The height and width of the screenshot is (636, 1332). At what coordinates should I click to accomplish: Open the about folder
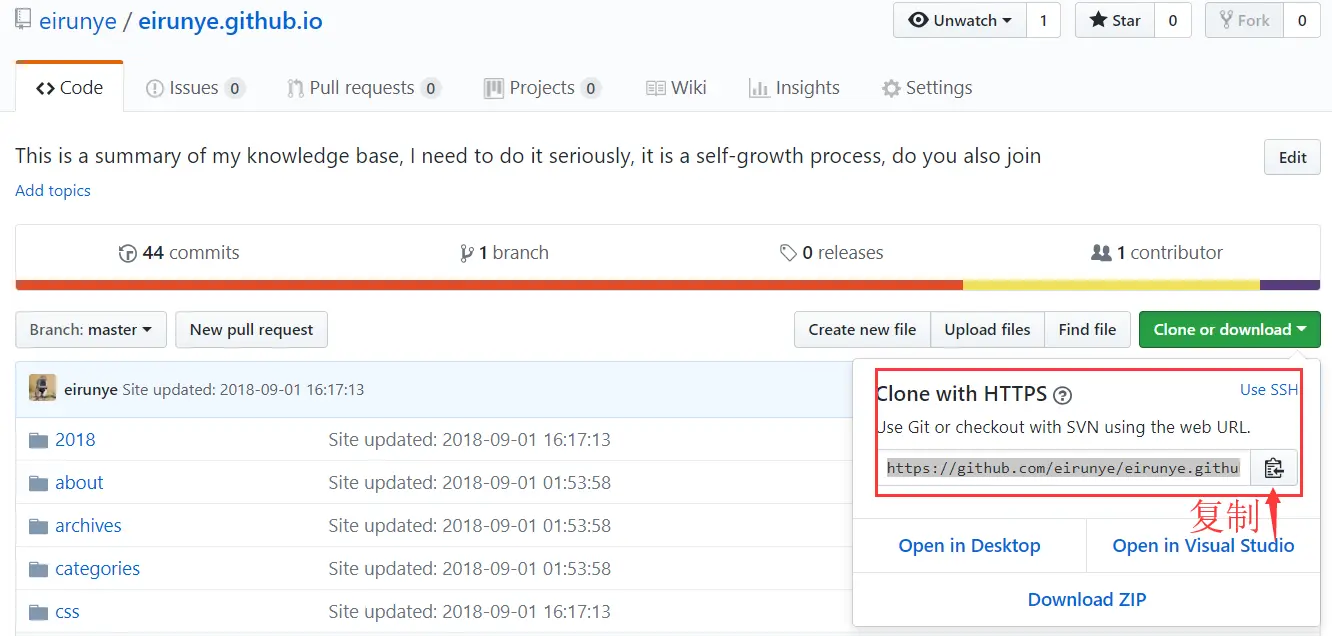pyautogui.click(x=79, y=483)
